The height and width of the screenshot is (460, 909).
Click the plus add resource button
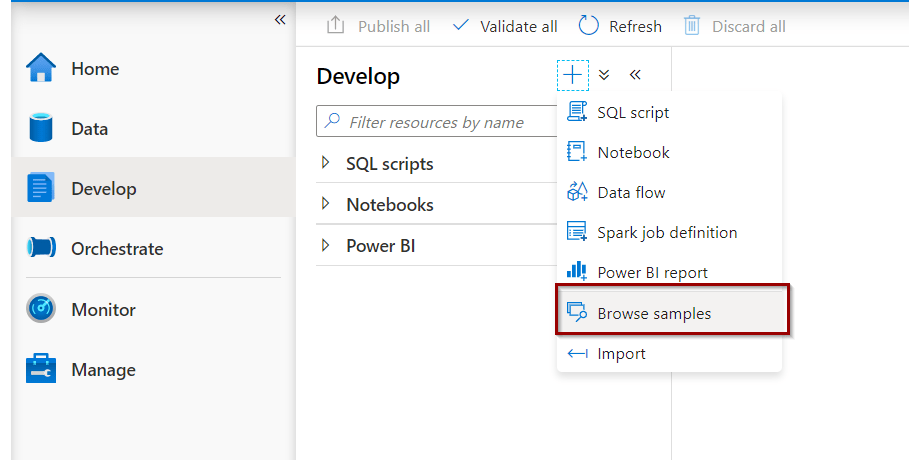tap(573, 75)
